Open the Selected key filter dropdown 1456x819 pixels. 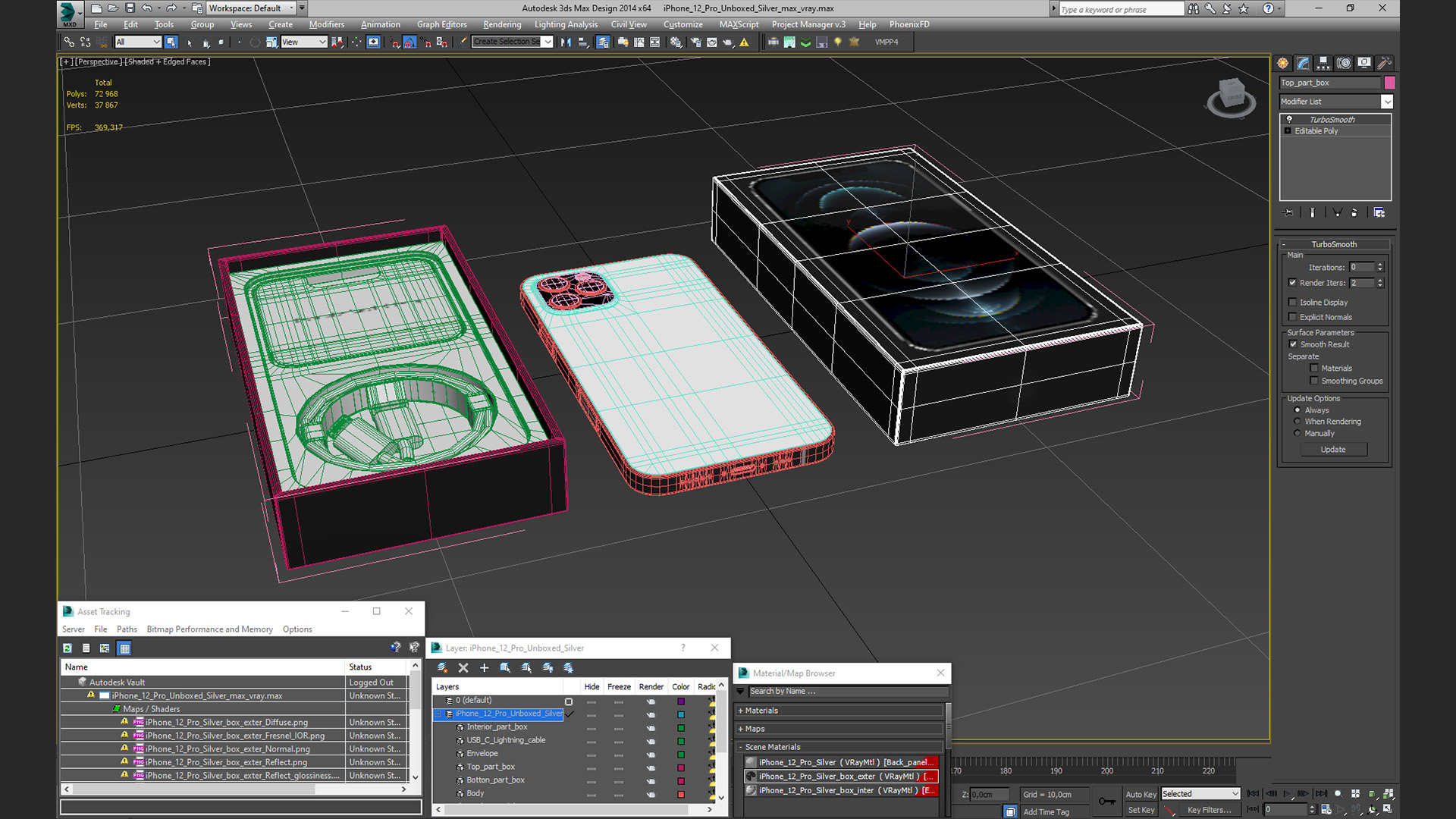click(1200, 794)
